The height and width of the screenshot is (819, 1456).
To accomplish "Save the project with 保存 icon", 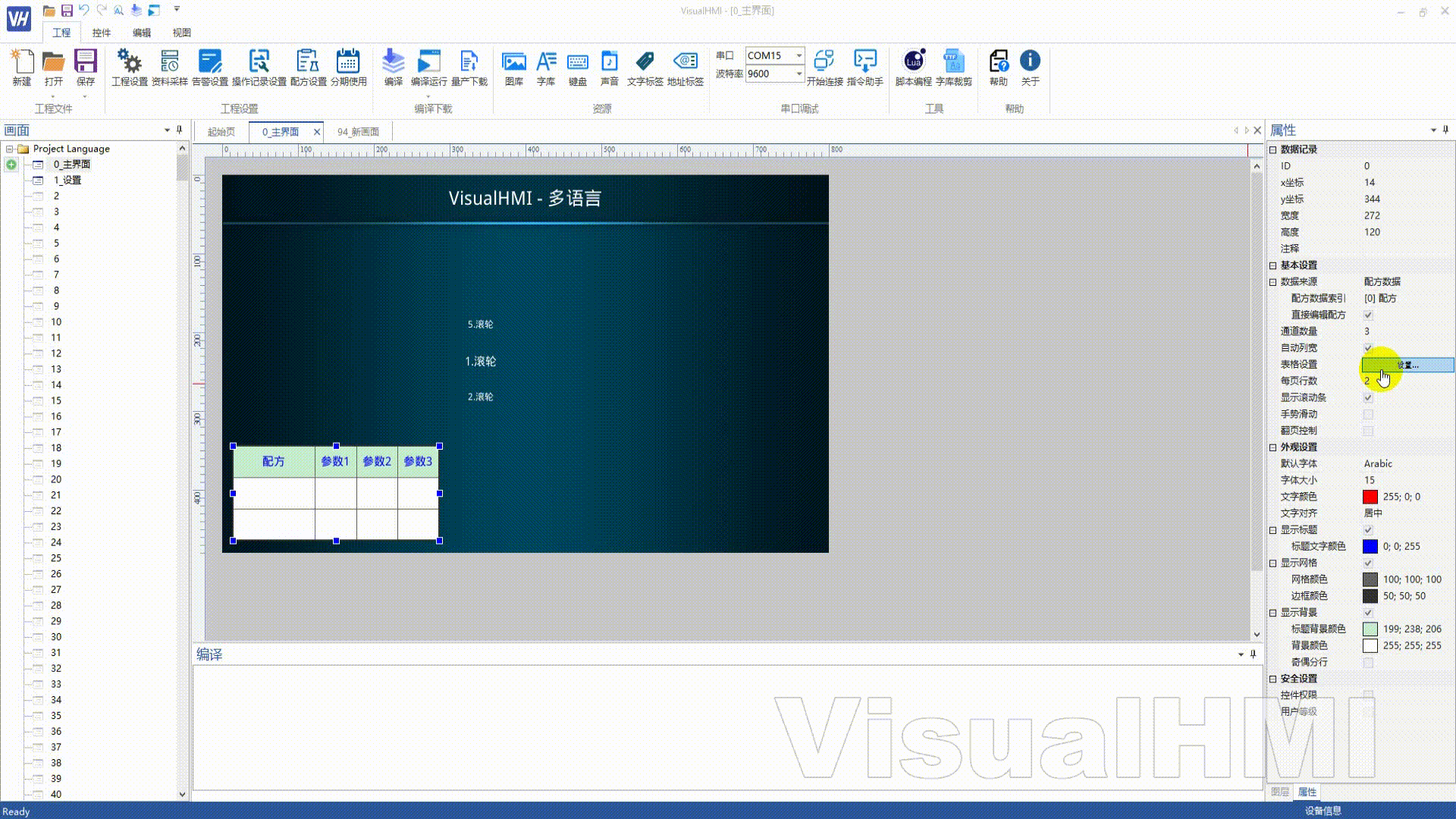I will 86,67.
